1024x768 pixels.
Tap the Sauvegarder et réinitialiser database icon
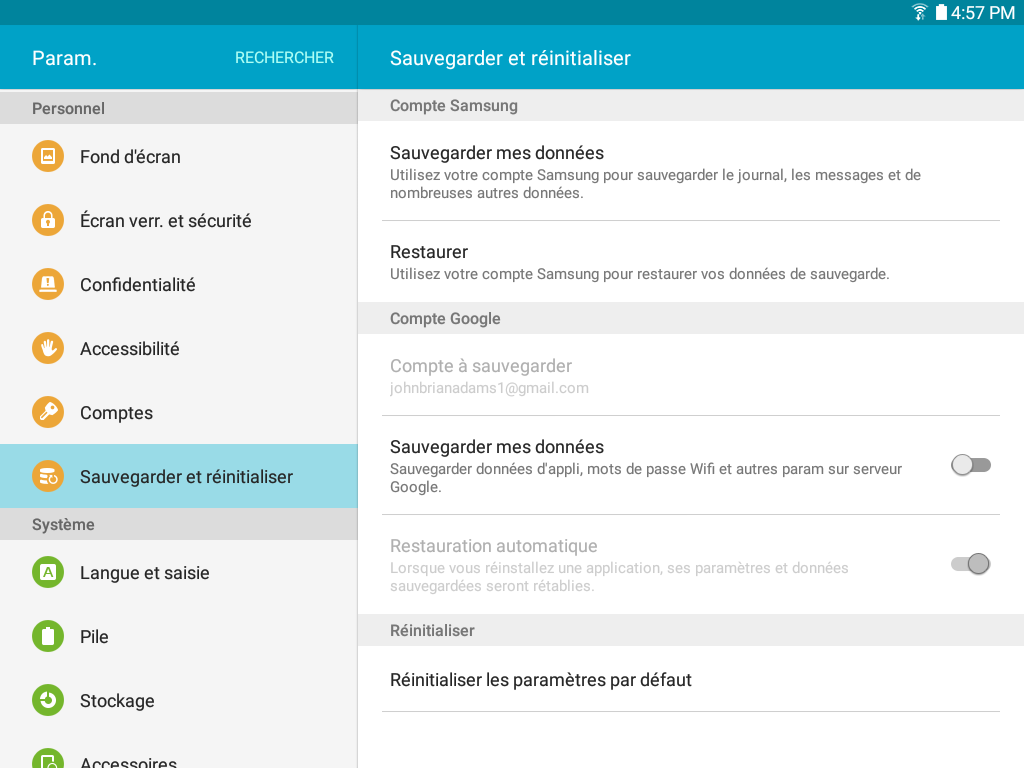tap(48, 477)
